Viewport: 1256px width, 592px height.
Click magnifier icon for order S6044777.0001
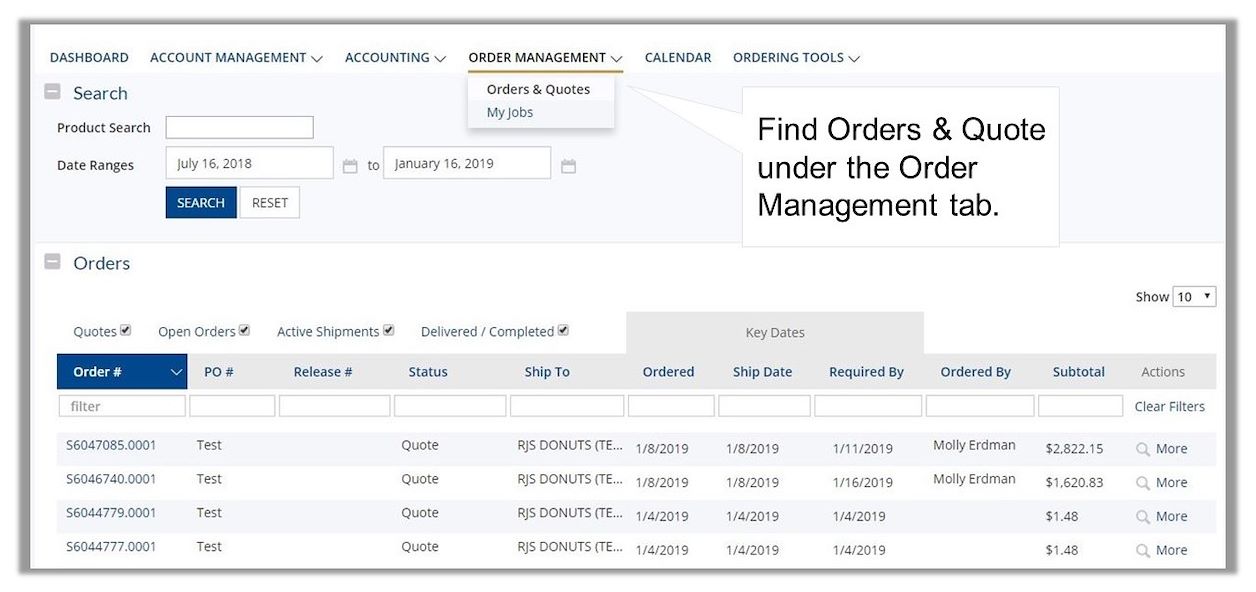click(1143, 551)
